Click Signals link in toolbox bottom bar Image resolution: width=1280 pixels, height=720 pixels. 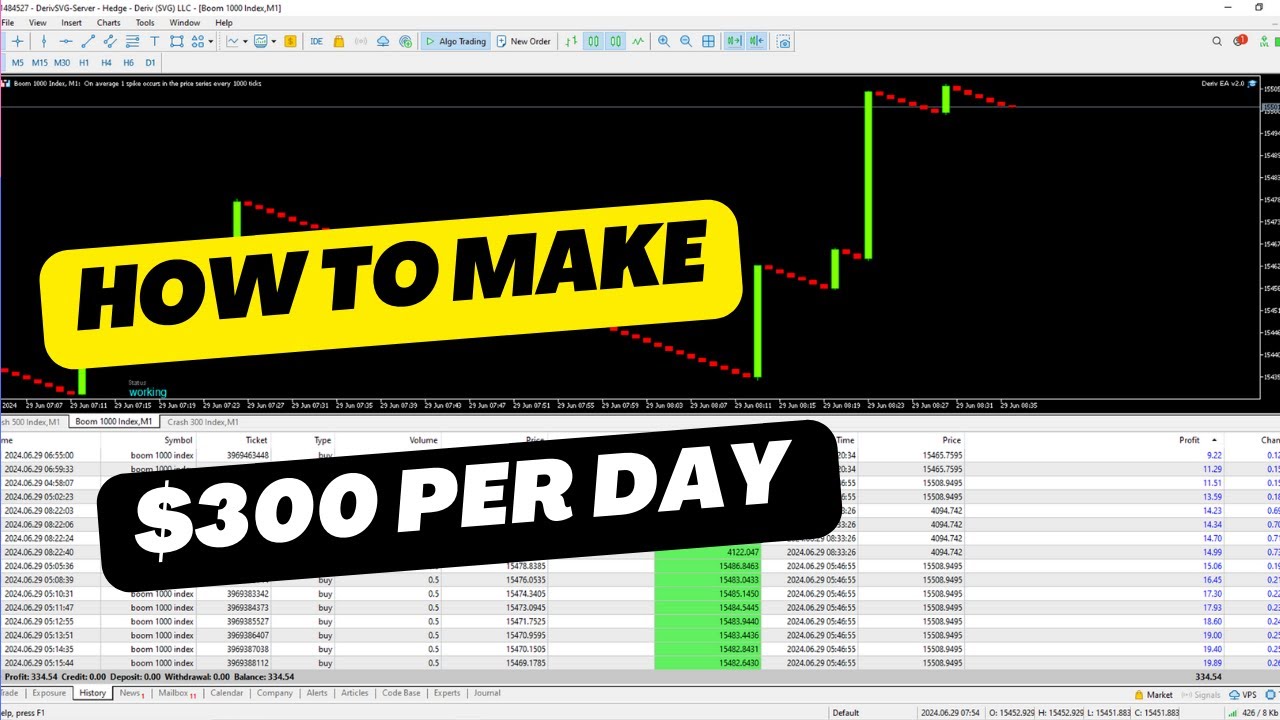click(1201, 694)
